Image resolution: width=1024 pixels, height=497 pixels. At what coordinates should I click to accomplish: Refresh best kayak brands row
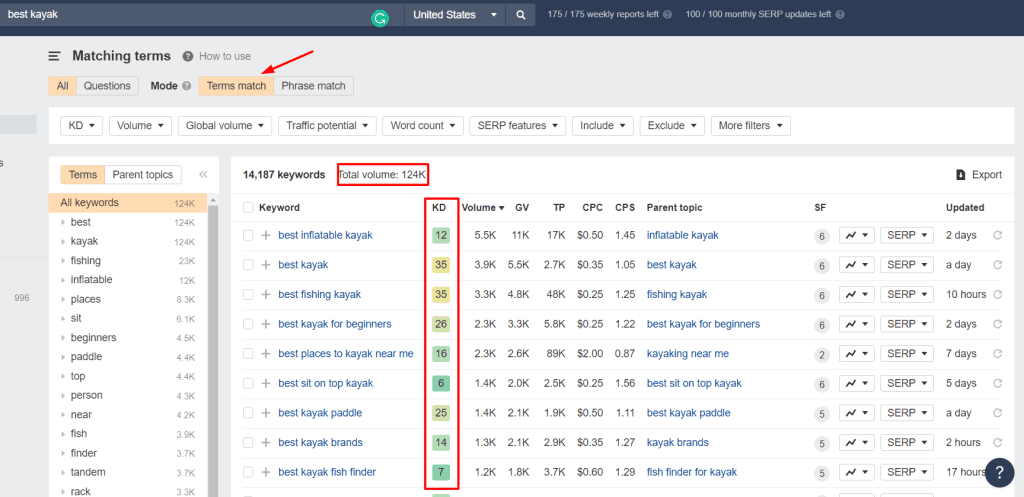997,442
